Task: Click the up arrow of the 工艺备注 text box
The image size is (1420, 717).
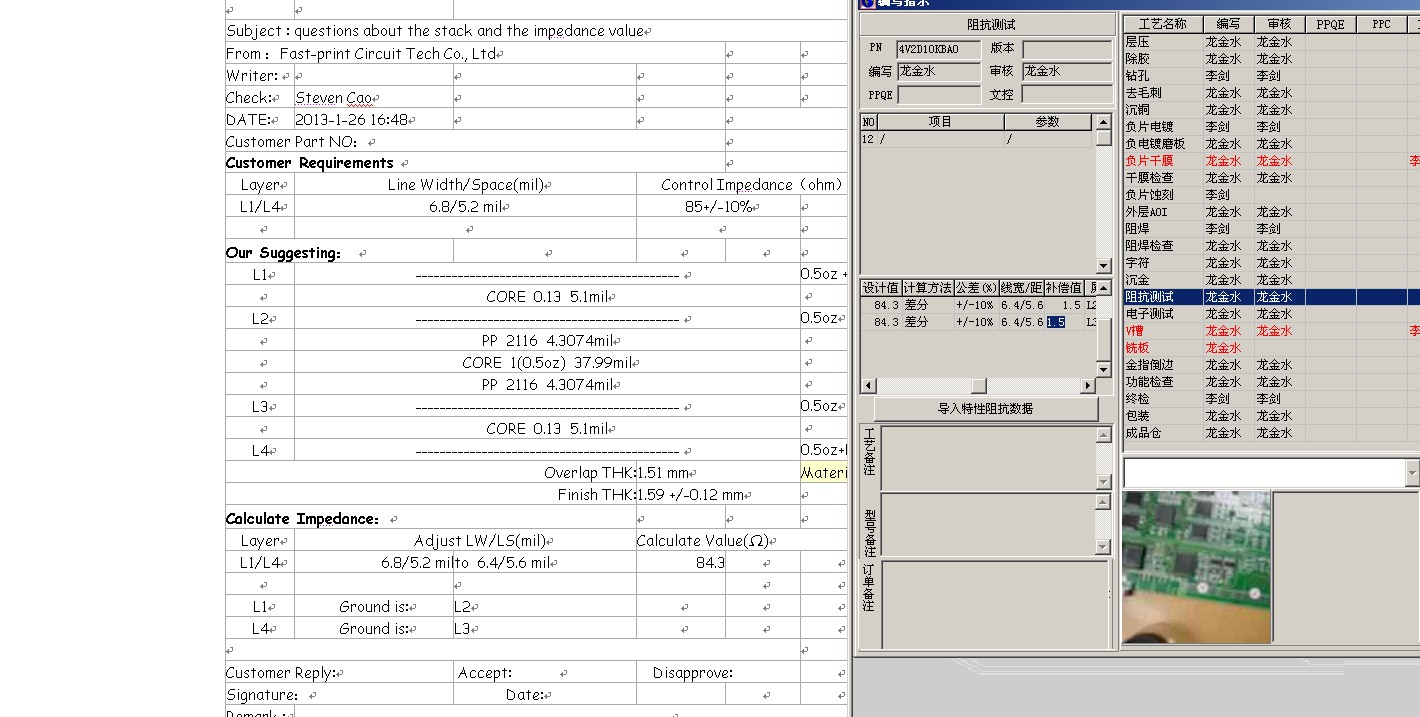Action: tap(1104, 435)
